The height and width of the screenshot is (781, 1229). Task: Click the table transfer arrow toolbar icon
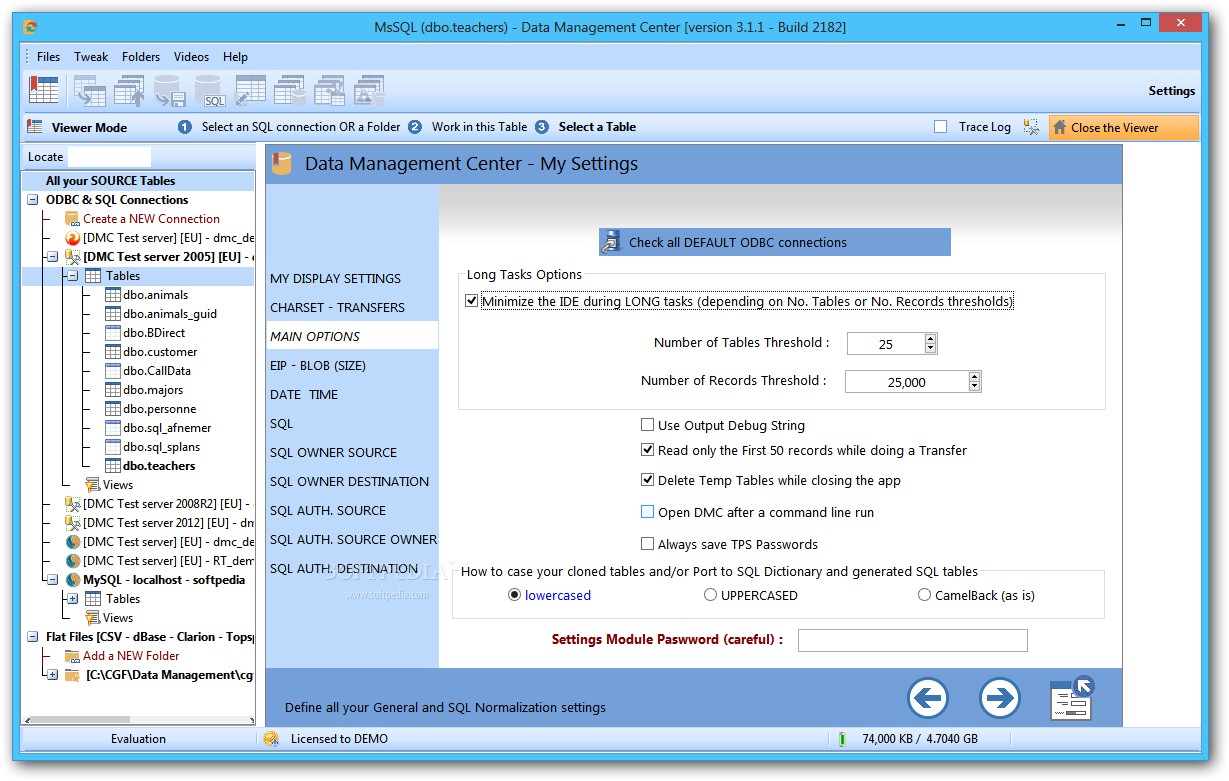tap(90, 91)
